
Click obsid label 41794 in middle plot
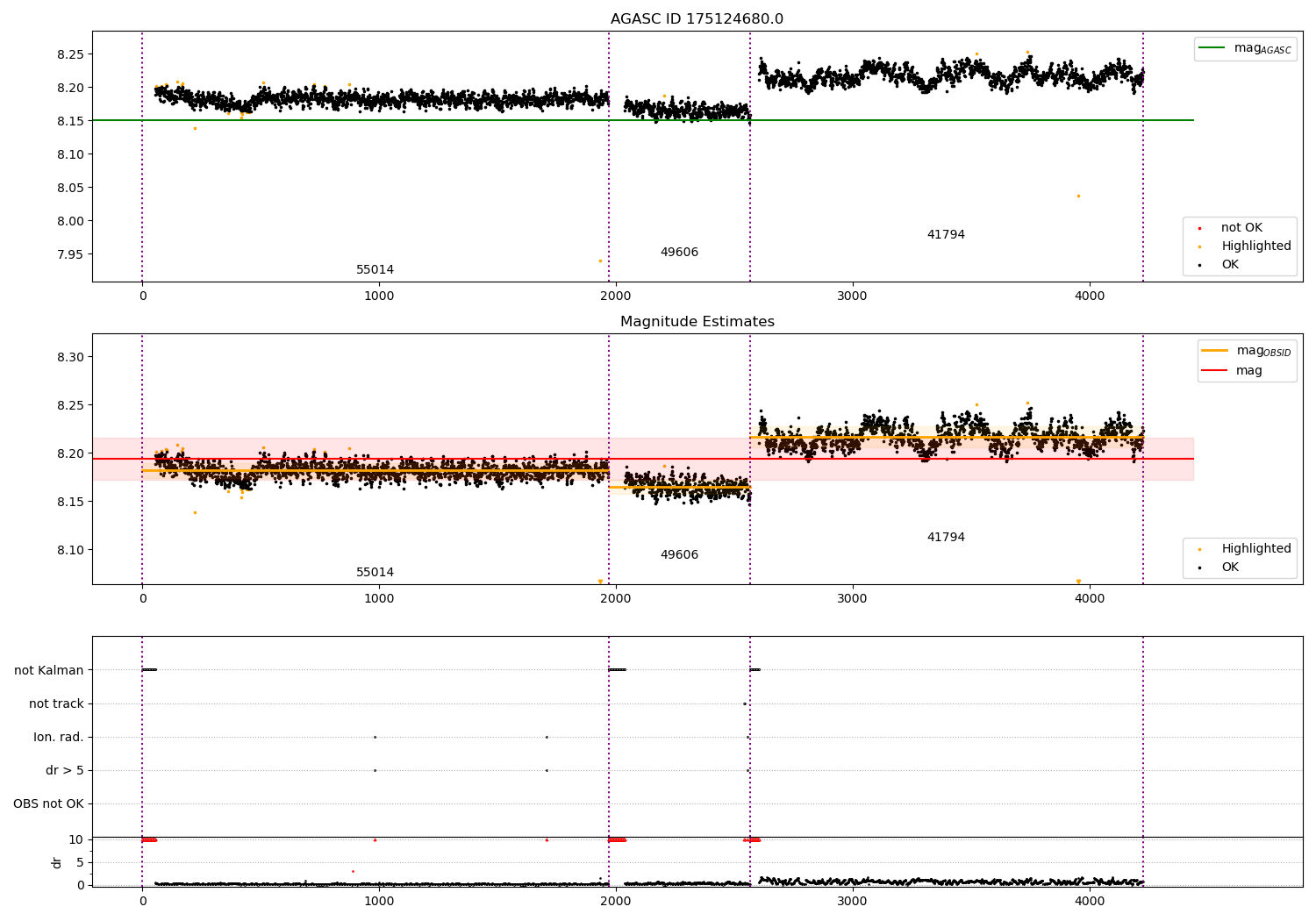[946, 538]
